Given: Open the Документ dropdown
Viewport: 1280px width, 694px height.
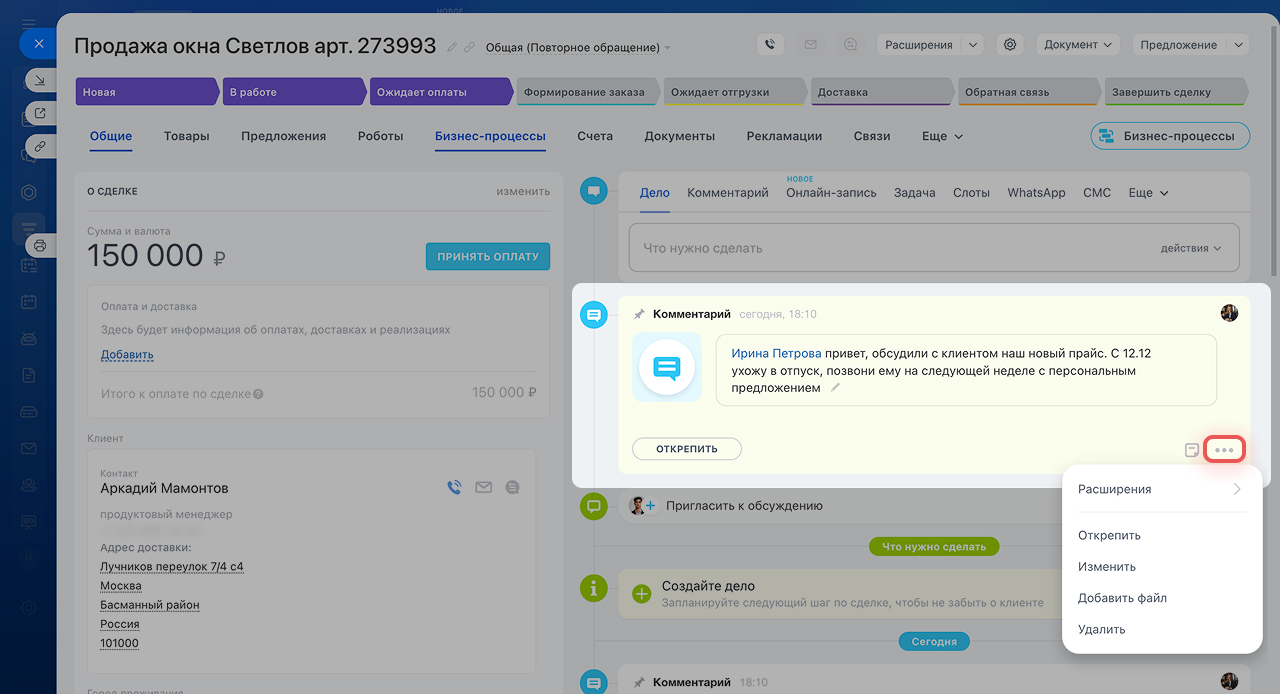Looking at the screenshot, I should point(1078,45).
